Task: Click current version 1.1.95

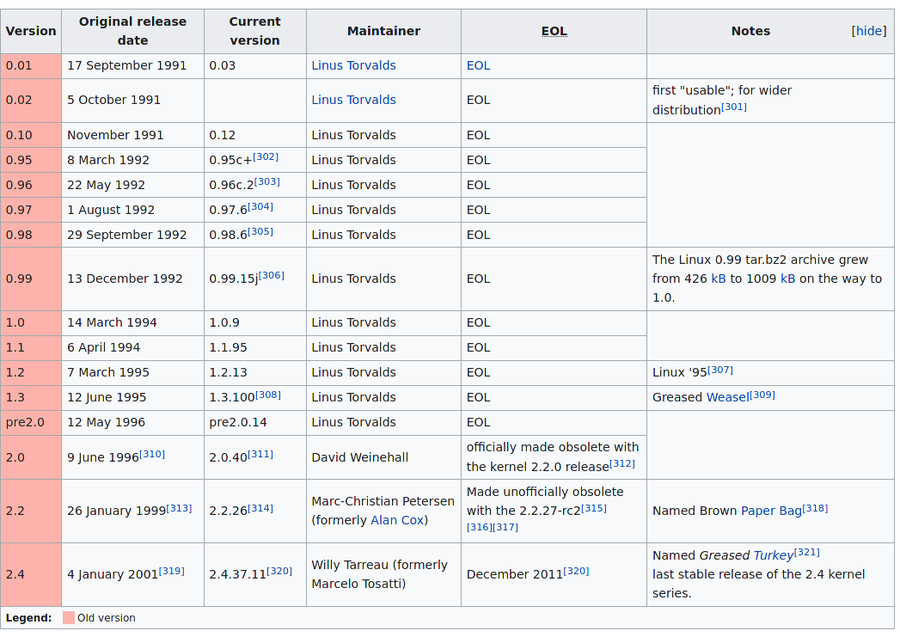Action: pyautogui.click(x=228, y=348)
